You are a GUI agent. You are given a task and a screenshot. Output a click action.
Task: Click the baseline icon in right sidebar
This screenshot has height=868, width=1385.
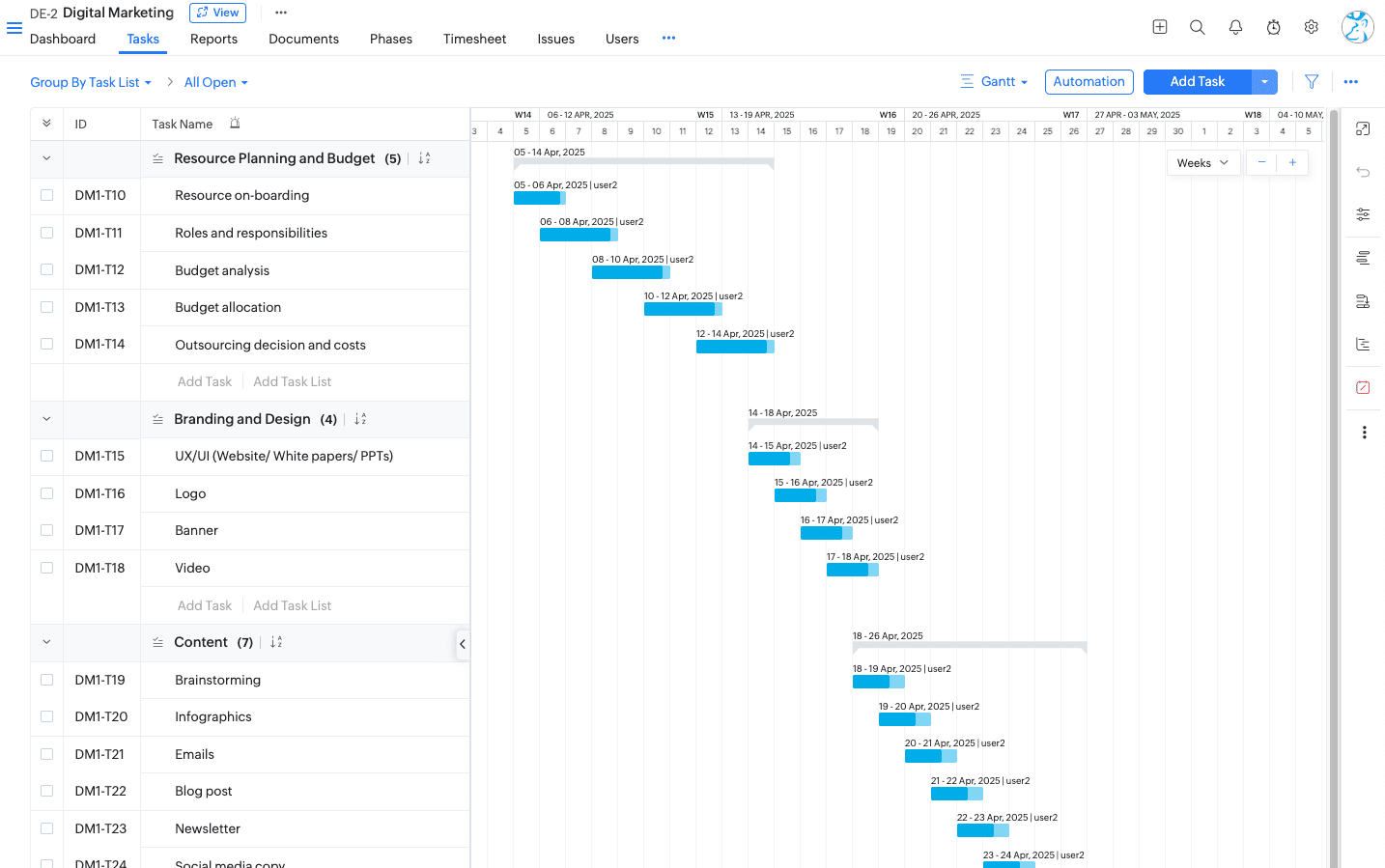(1363, 301)
